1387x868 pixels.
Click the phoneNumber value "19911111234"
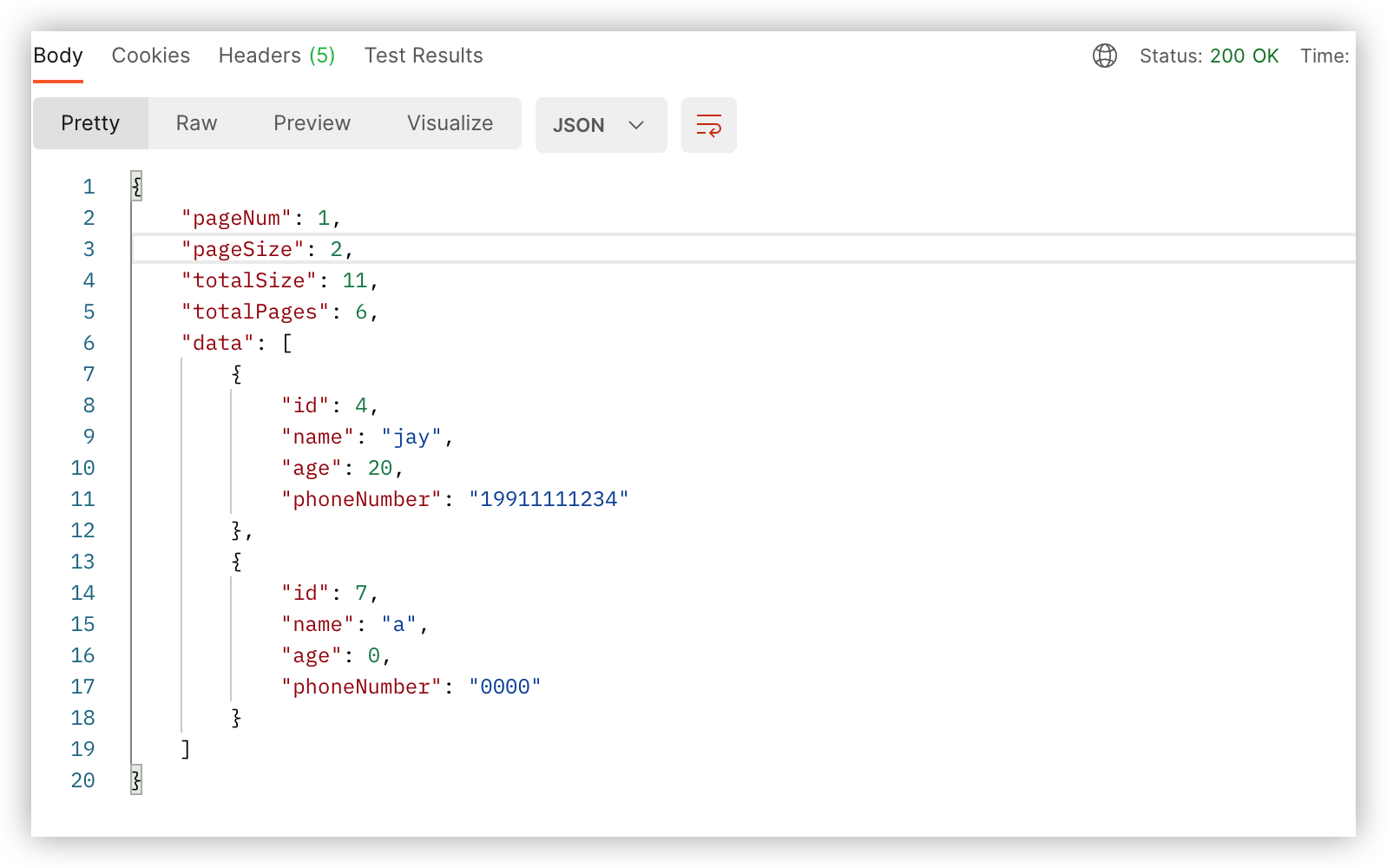[549, 499]
